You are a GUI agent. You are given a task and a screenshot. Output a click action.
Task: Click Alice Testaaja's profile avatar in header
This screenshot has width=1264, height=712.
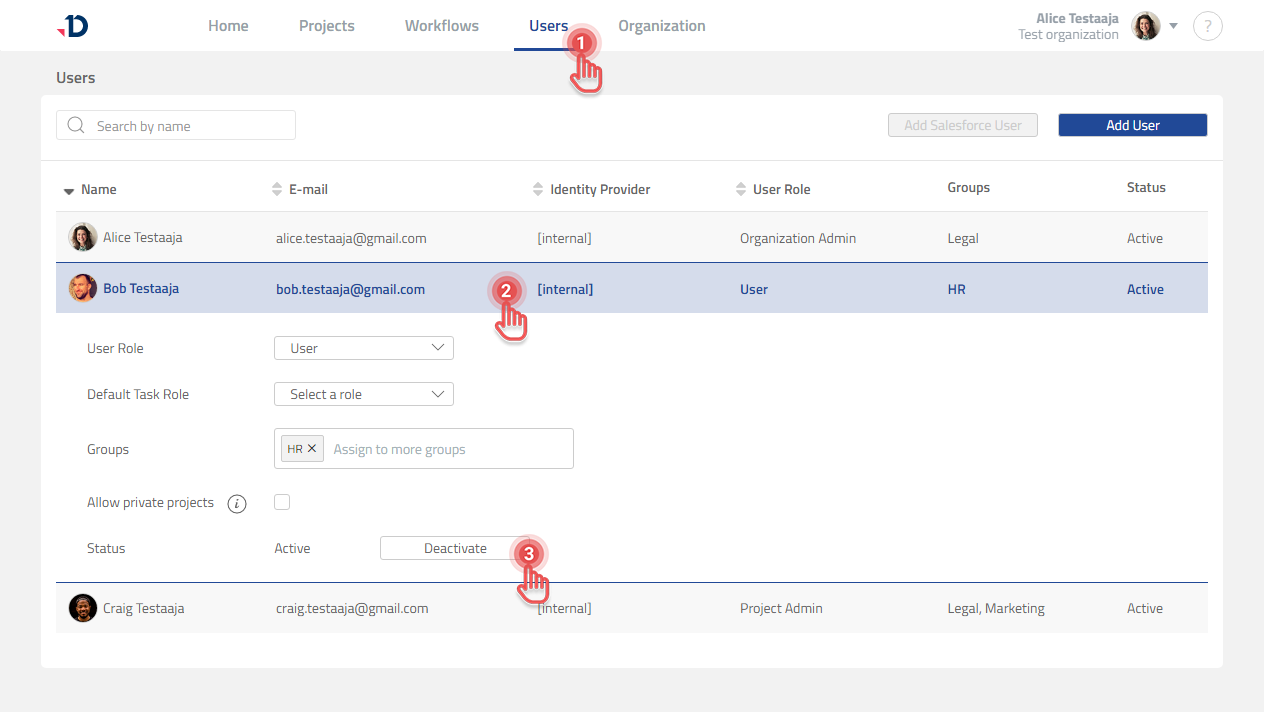[1145, 26]
